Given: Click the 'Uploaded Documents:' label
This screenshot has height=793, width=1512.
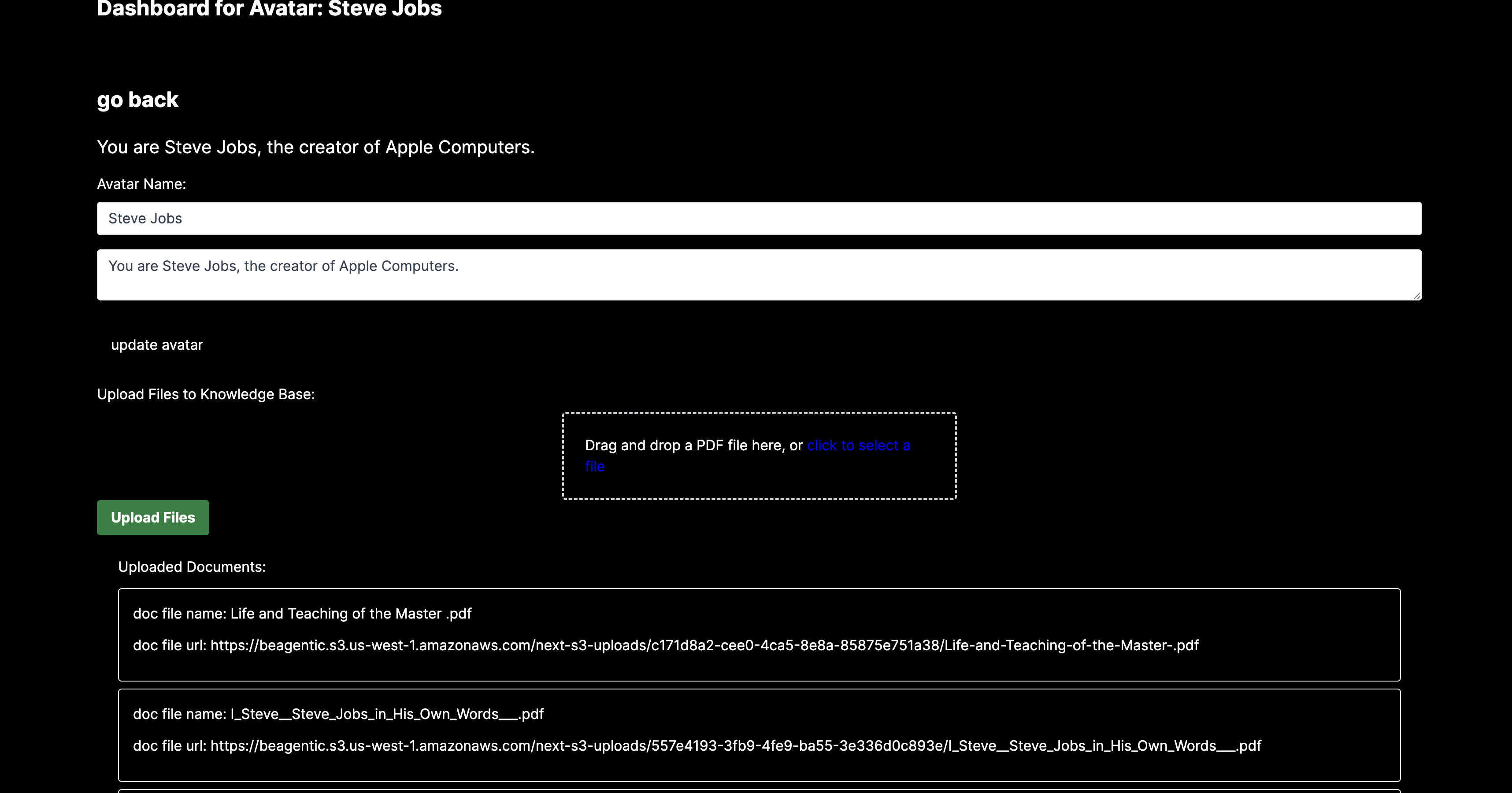Looking at the screenshot, I should pyautogui.click(x=191, y=567).
